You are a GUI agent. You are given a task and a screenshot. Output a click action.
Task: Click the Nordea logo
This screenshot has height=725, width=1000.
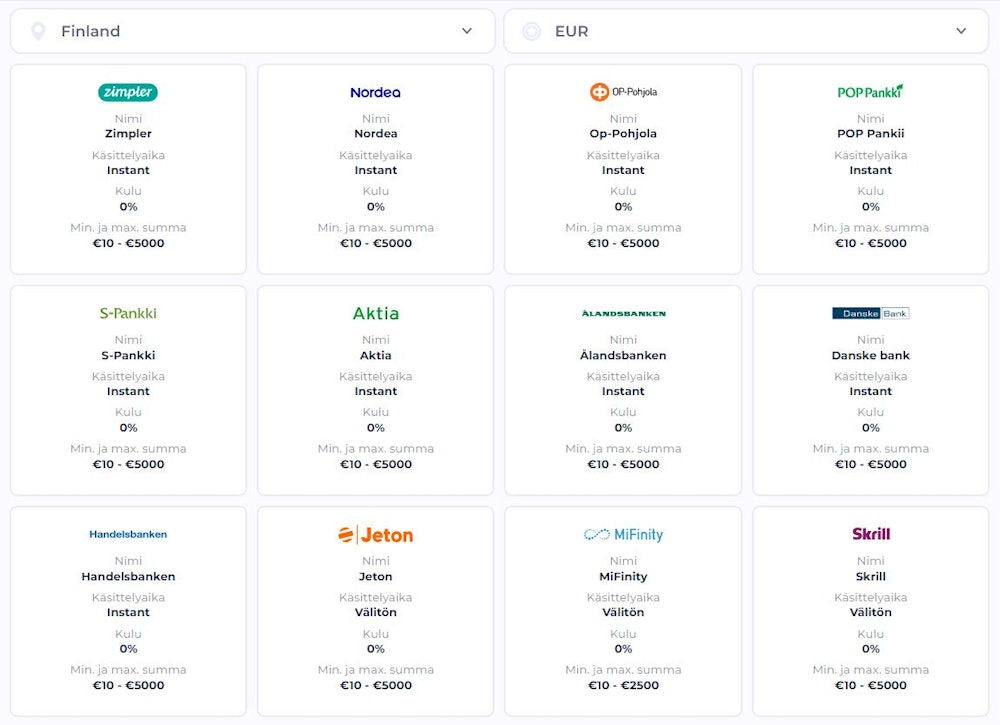[375, 92]
